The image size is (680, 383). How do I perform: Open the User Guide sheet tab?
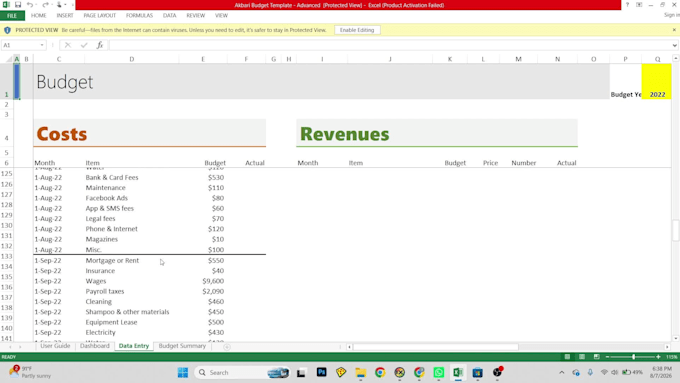click(x=55, y=346)
